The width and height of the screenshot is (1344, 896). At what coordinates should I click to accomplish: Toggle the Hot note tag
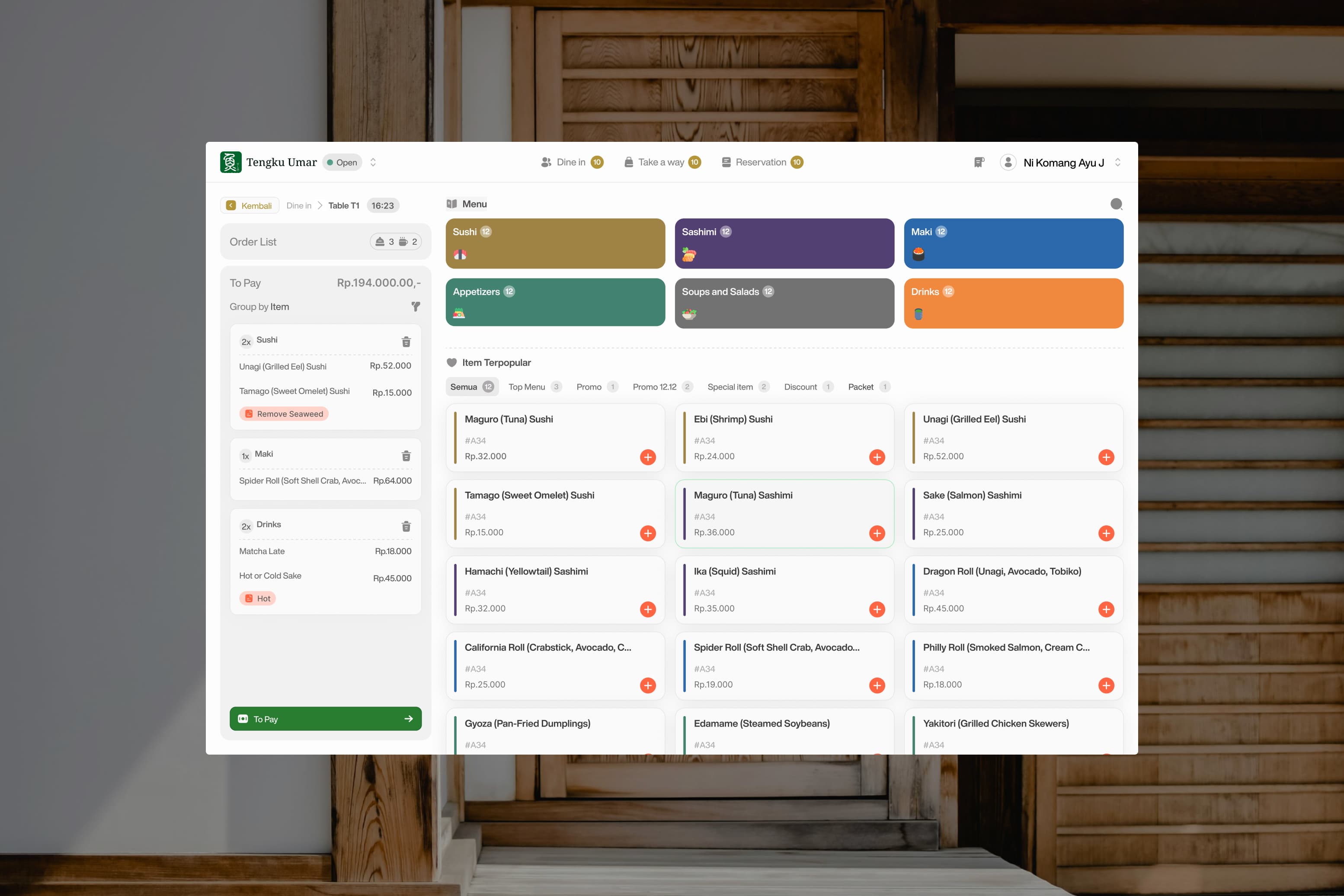257,598
